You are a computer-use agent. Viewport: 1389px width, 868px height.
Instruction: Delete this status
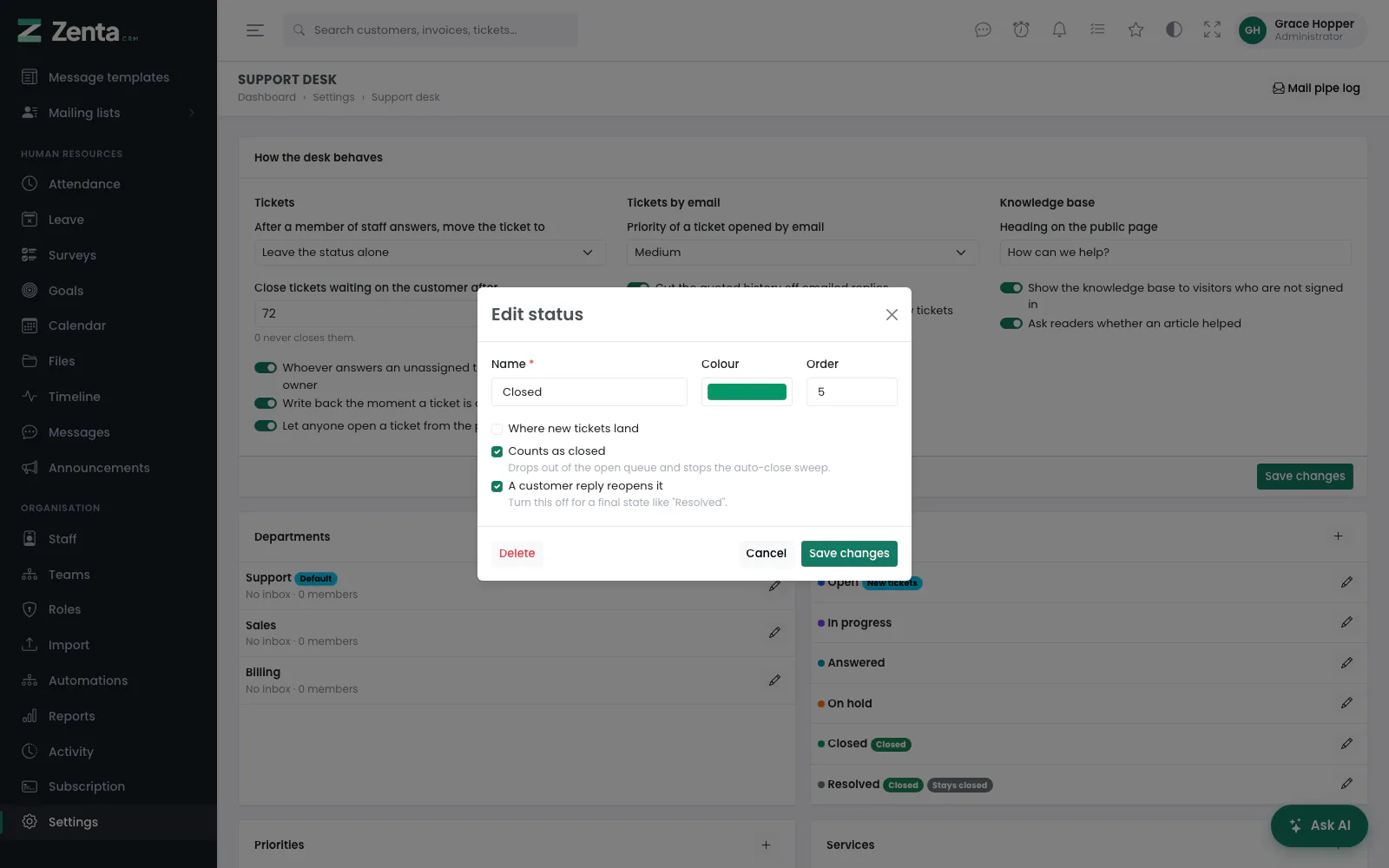click(517, 553)
